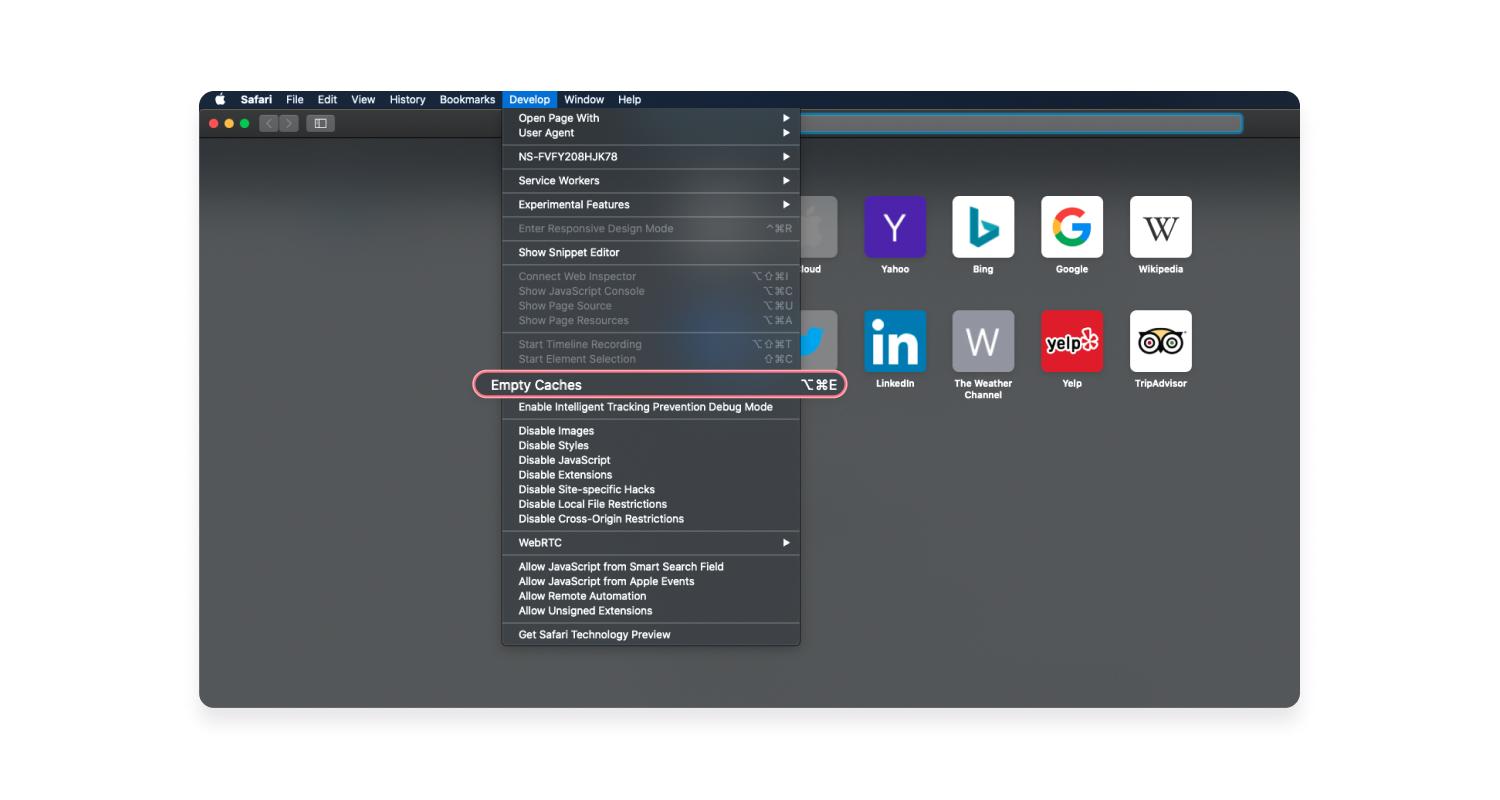Click the Wikipedia label text
This screenshot has width=1500, height=800.
point(1161,269)
